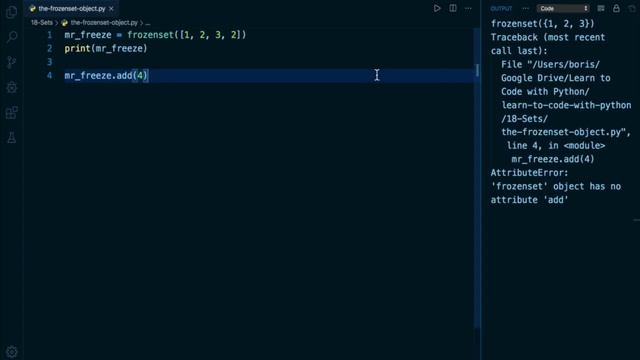Open the Source Control branch icon

pos(11,62)
